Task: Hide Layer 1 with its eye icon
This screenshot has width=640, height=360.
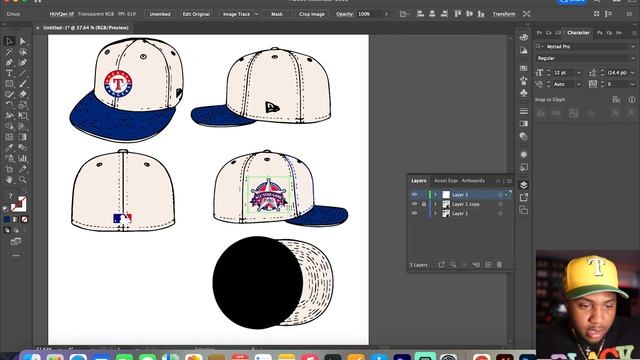Action: point(415,213)
